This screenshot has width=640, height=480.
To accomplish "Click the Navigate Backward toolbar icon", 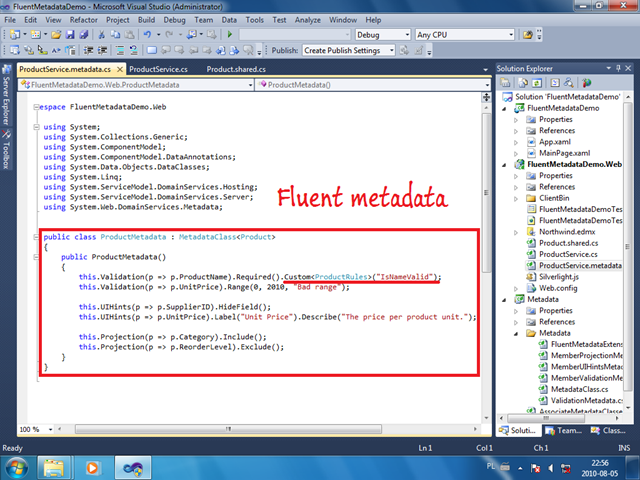I will point(192,35).
